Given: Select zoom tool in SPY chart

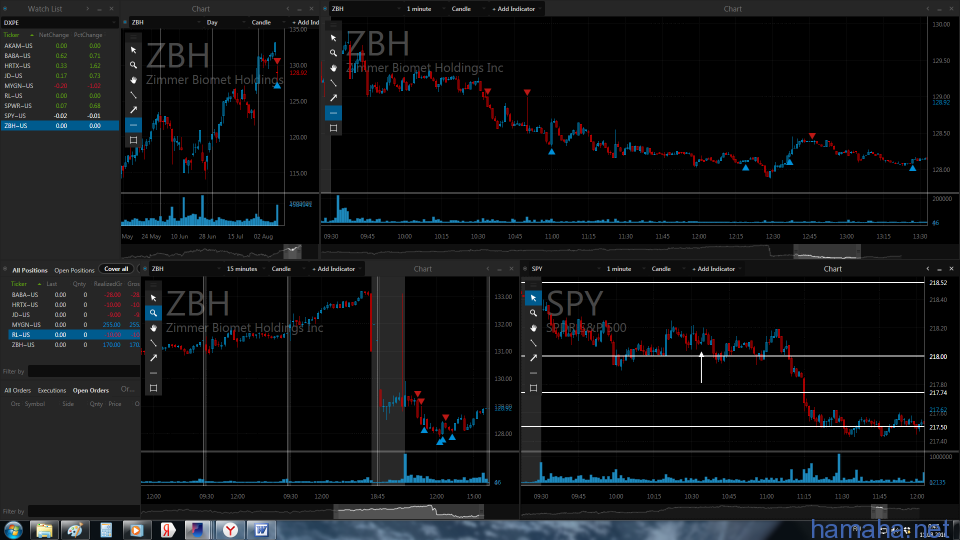Looking at the screenshot, I should (x=533, y=313).
